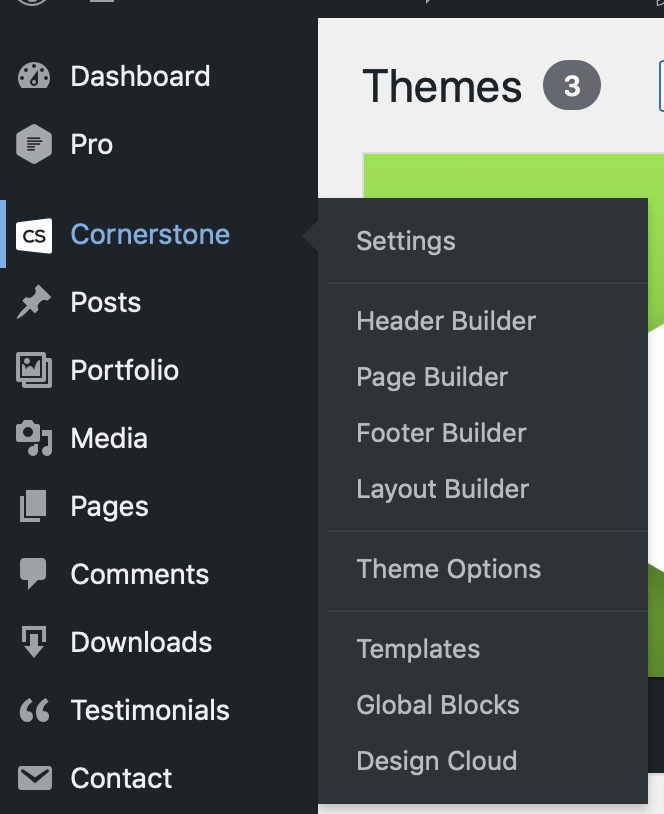Click the Downloads arrow icon

(34, 643)
